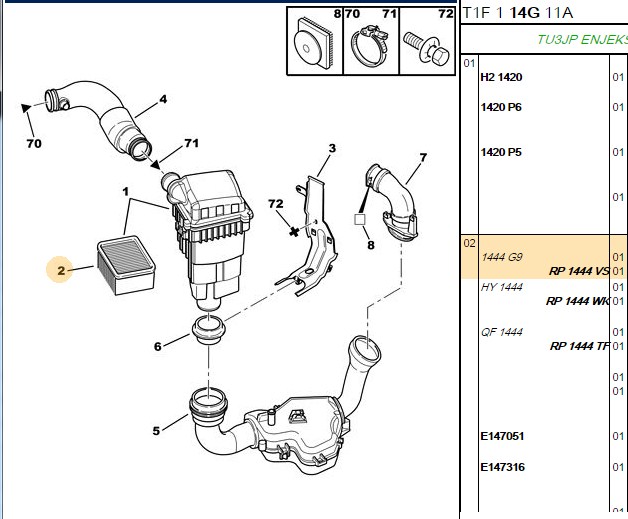Click part number 4 hose label

pyautogui.click(x=163, y=99)
